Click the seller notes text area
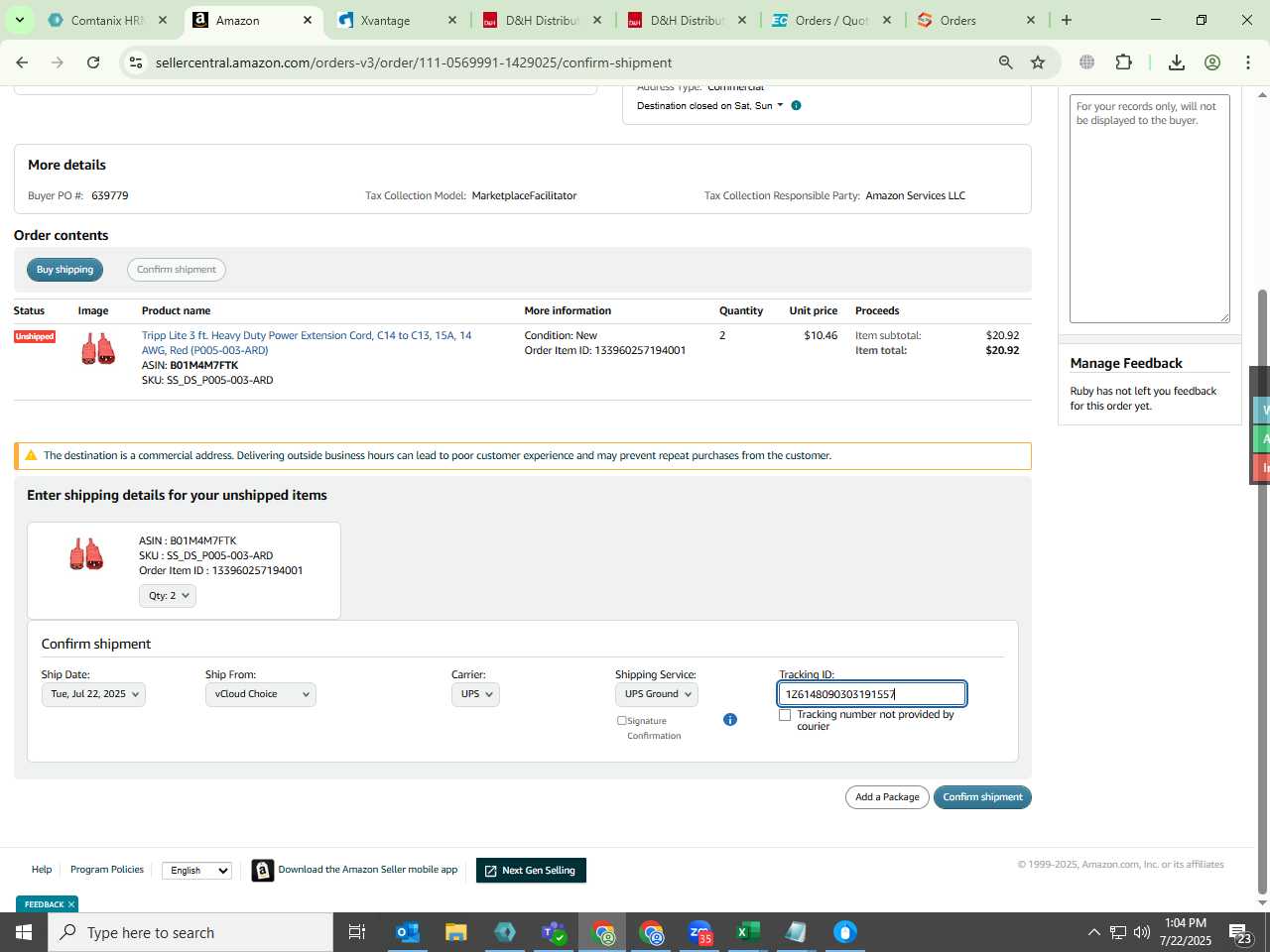 [1149, 208]
